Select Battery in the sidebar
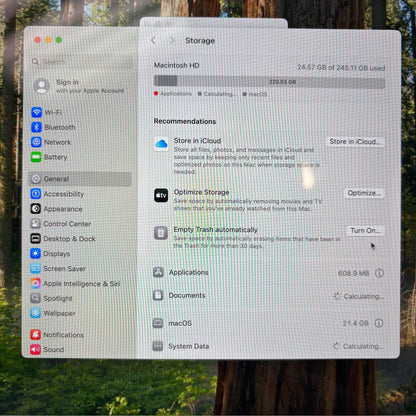Screen dimensions: 416x416 click(x=49, y=157)
